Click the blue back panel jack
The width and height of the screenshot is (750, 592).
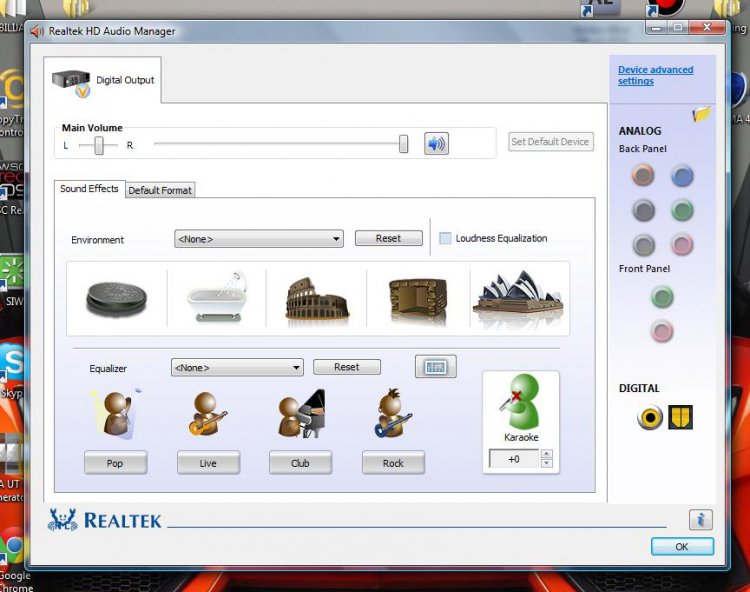click(682, 176)
